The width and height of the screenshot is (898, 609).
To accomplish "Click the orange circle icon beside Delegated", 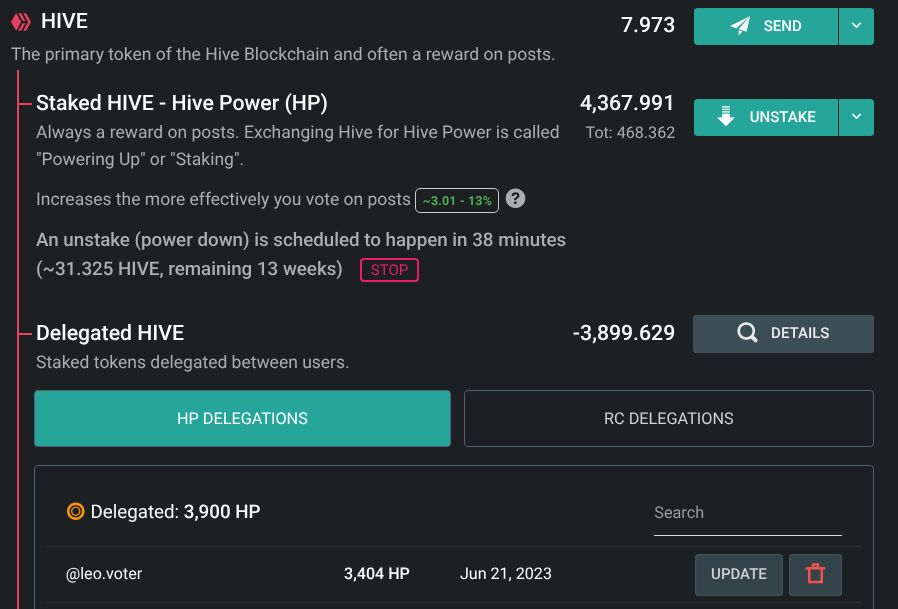I will (76, 511).
